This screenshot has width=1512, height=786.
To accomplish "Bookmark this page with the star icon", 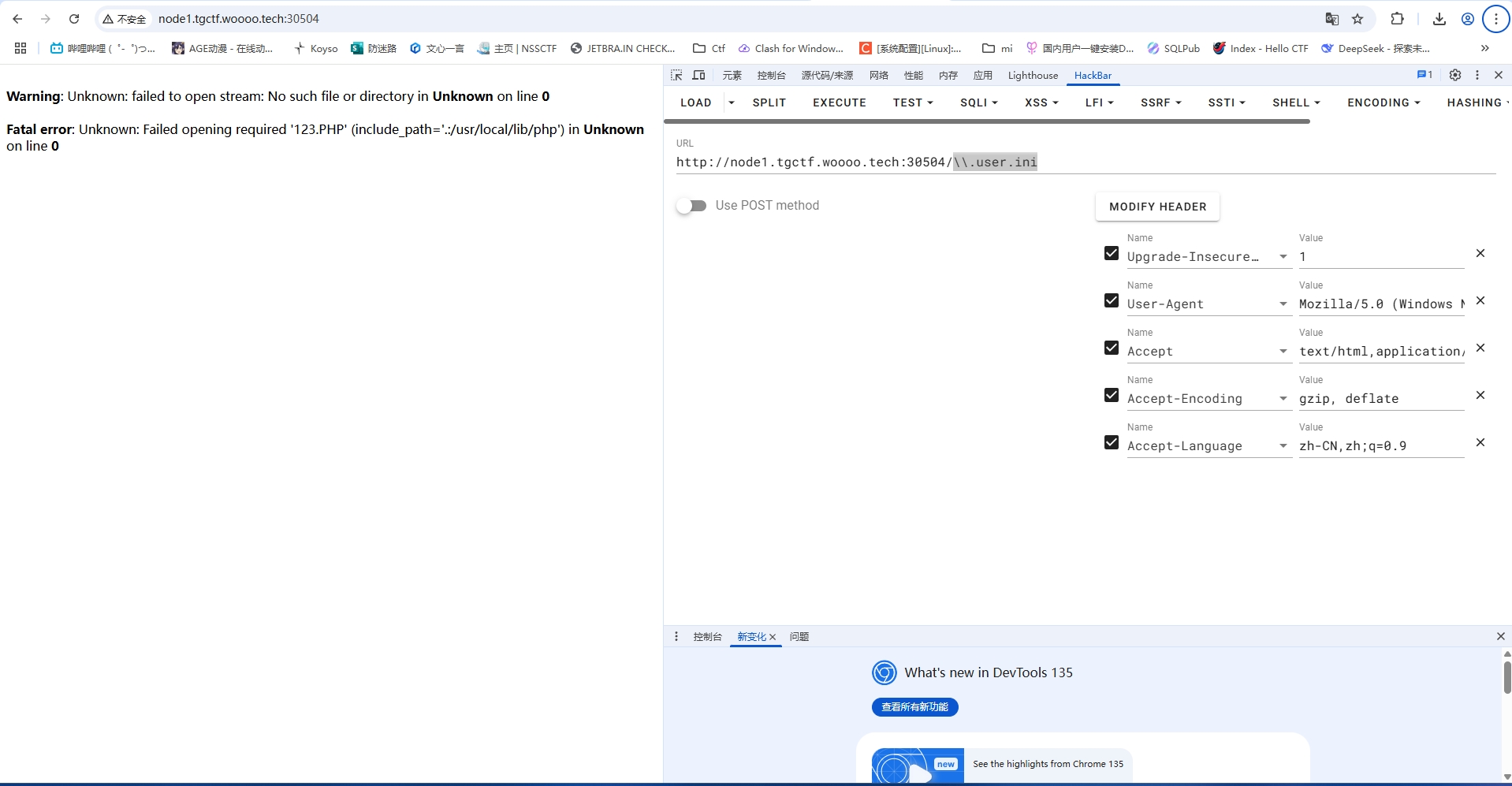I will (x=1357, y=19).
